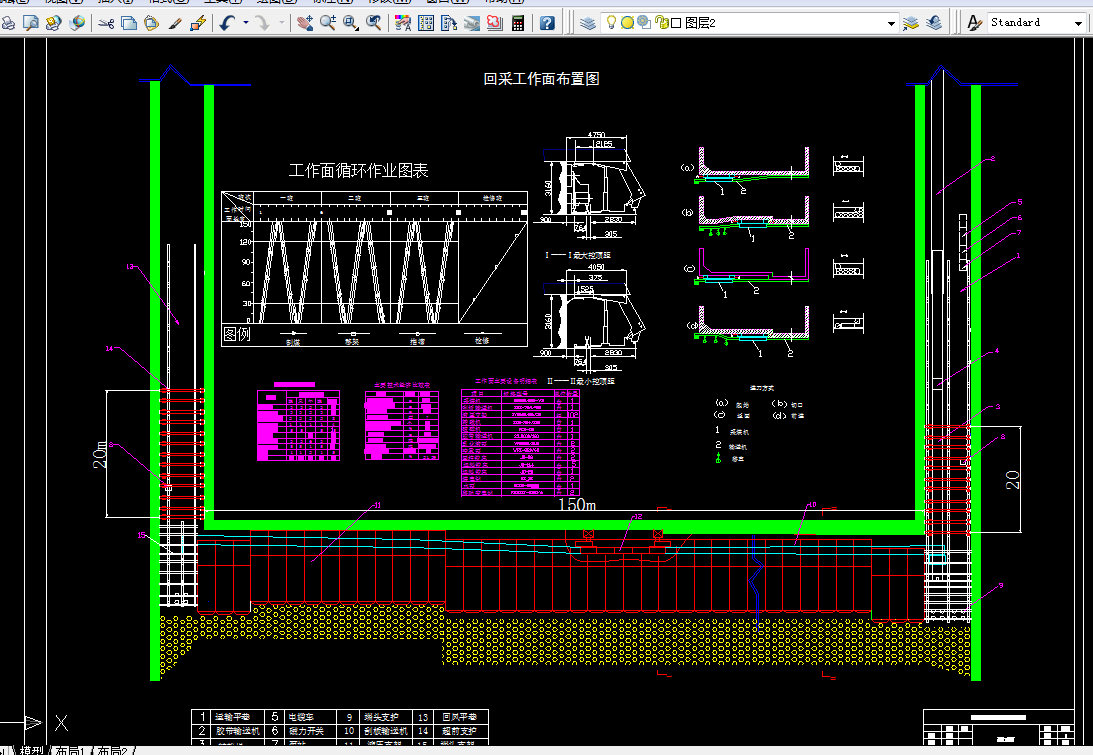Click table cell 磁力开关
Image resolution: width=1093 pixels, height=755 pixels.
307,731
